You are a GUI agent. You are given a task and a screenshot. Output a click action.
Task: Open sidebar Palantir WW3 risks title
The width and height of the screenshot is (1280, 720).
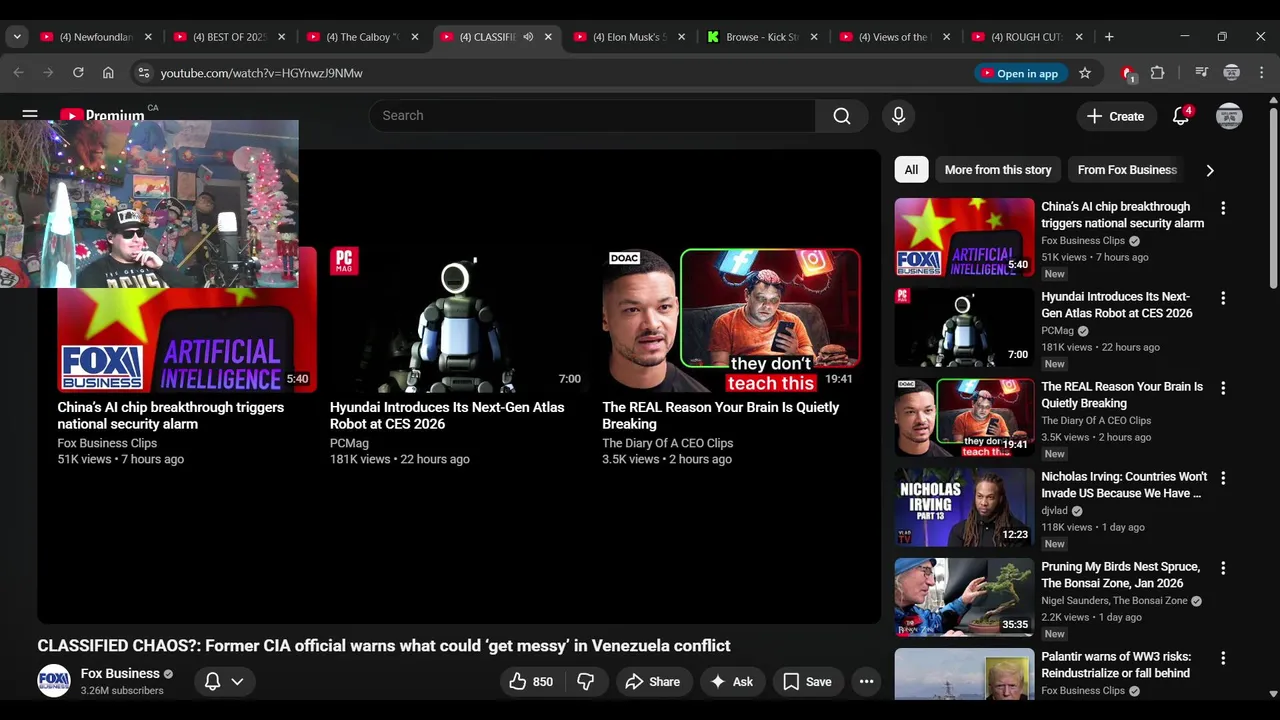coord(1116,665)
